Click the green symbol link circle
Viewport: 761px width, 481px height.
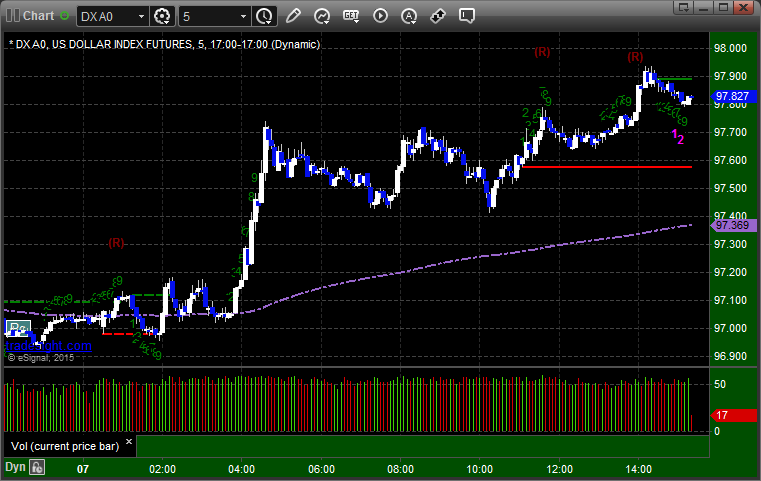[x=64, y=16]
